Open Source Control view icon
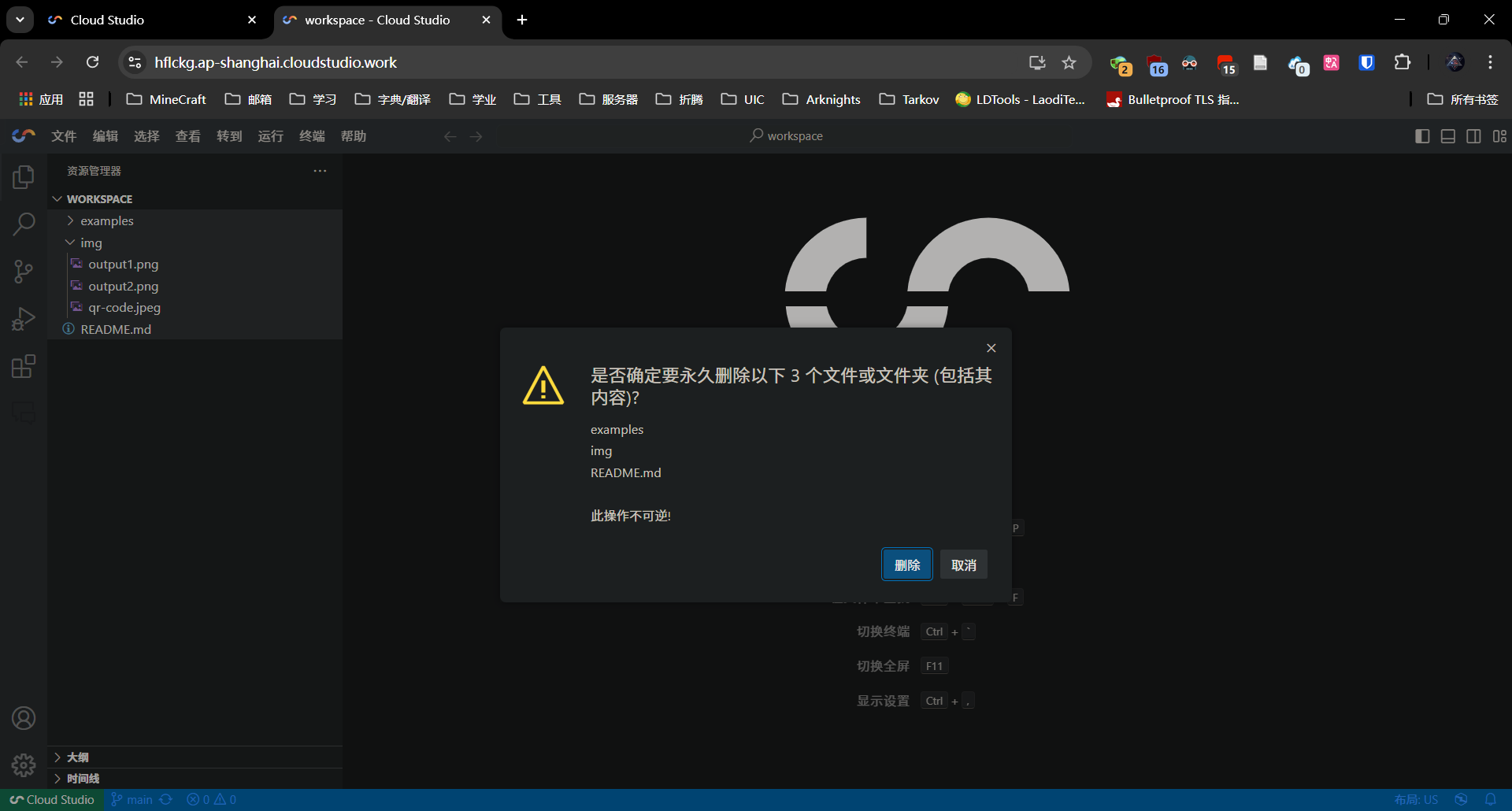 pyautogui.click(x=24, y=272)
